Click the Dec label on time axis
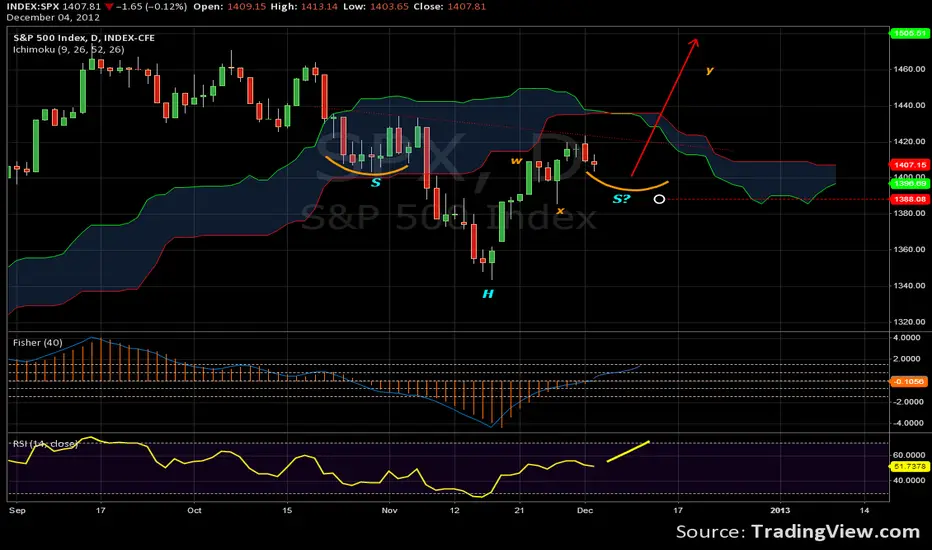The width and height of the screenshot is (932, 550). 585,510
